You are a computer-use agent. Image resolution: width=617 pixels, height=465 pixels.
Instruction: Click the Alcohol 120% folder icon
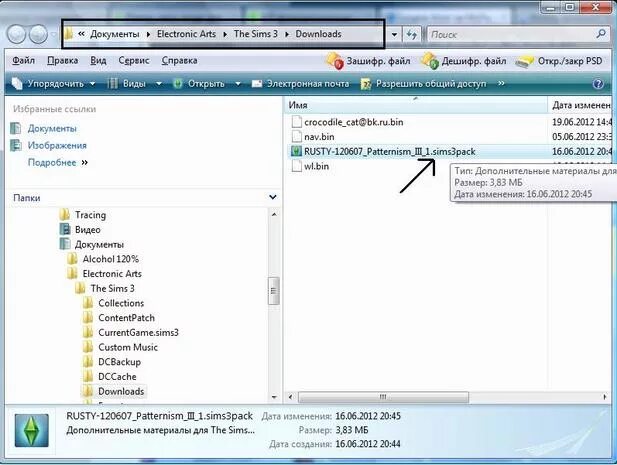[x=72, y=259]
